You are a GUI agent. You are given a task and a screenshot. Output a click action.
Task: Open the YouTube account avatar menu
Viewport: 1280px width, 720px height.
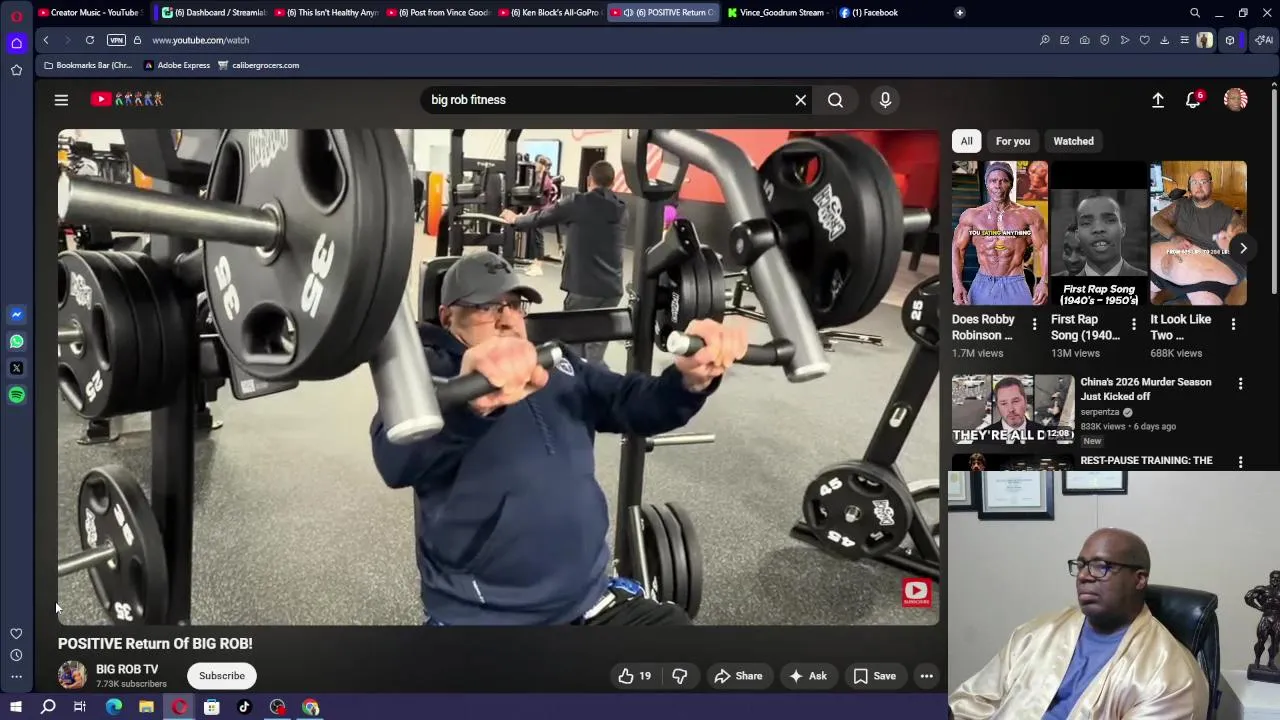click(1236, 99)
